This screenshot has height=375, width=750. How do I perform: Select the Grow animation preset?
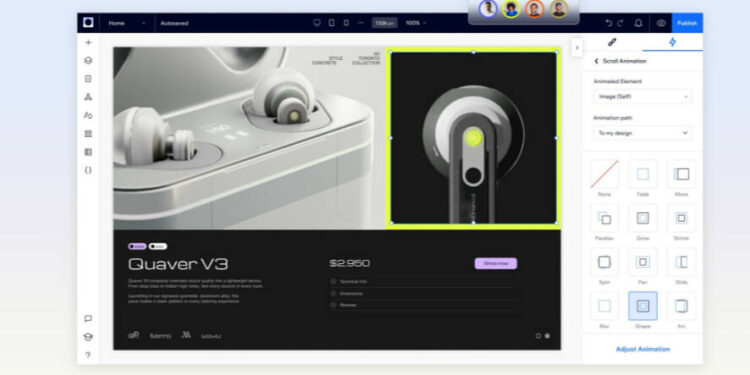click(643, 218)
